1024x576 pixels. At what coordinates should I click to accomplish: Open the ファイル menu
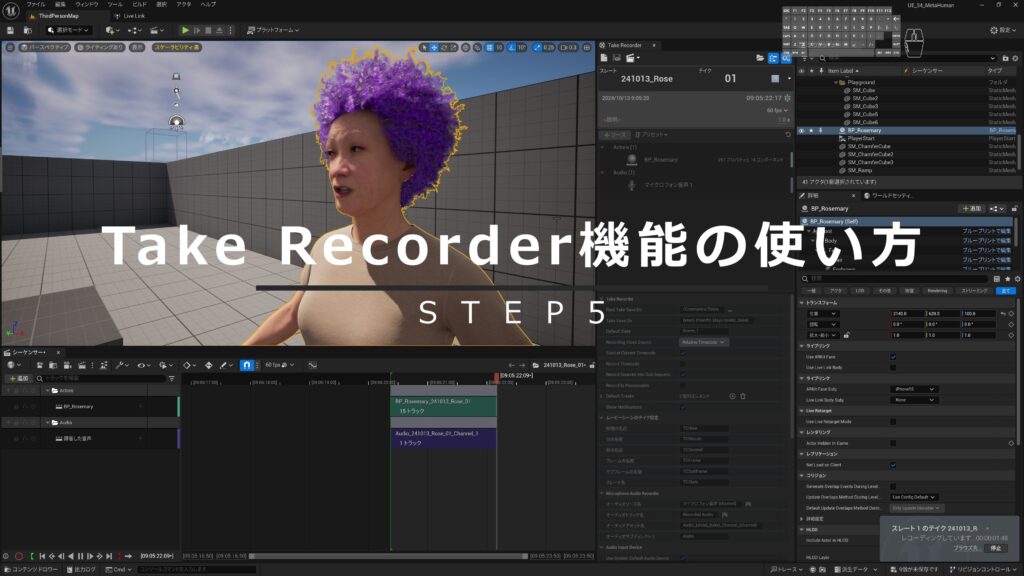click(36, 4)
